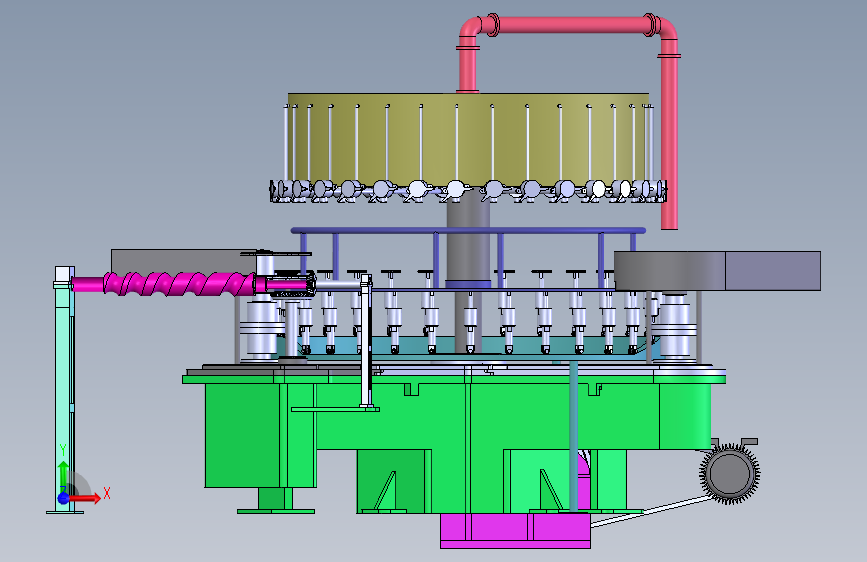Select the gray central support column
This screenshot has height=562, width=867.
coord(468,240)
